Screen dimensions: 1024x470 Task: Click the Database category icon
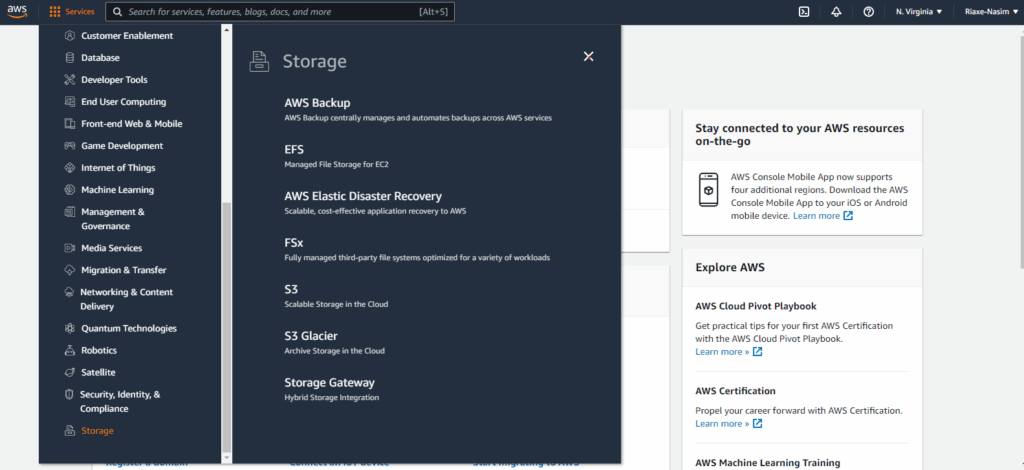pos(69,58)
